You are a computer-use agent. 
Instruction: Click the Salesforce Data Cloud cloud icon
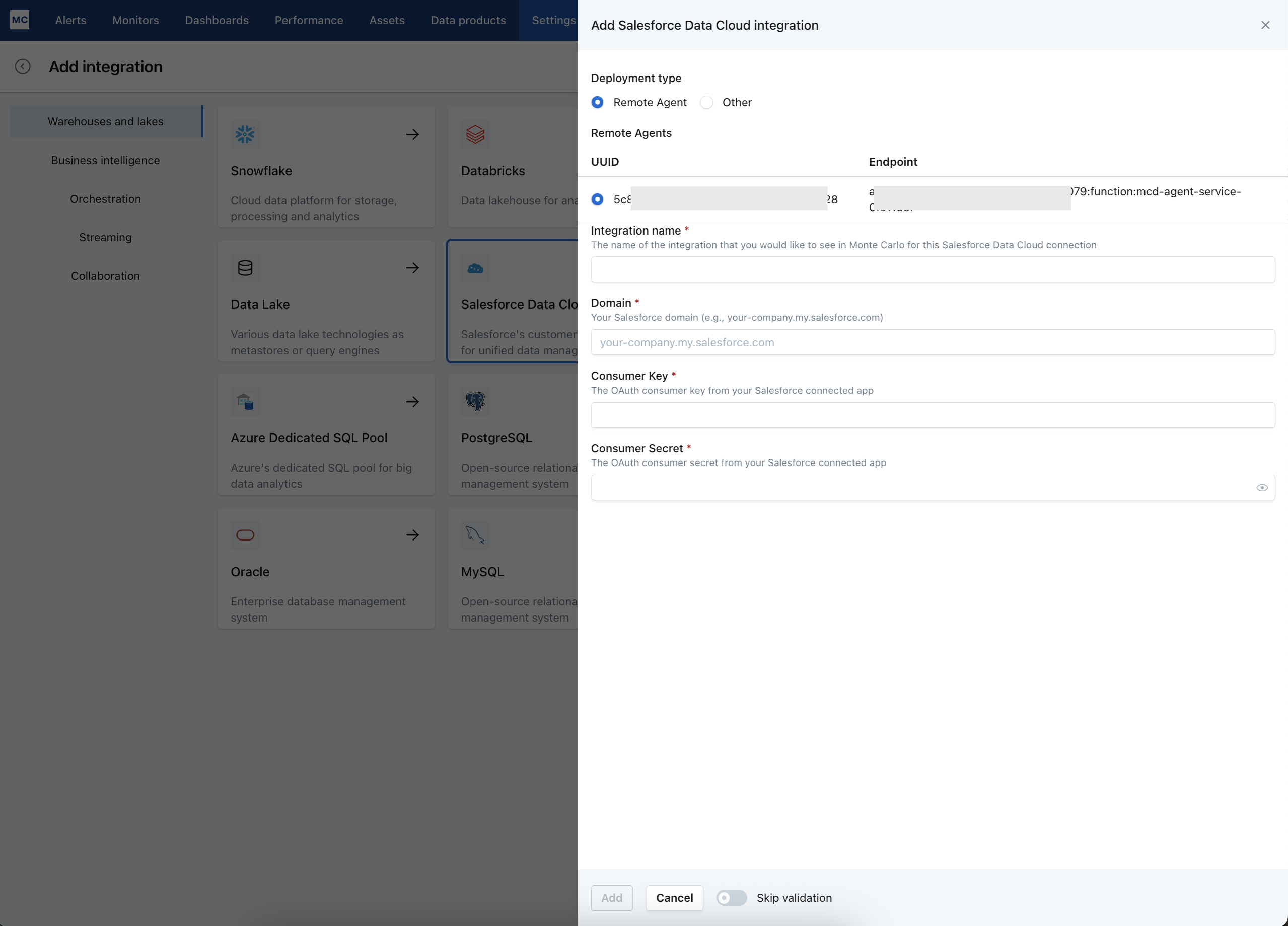pos(475,268)
